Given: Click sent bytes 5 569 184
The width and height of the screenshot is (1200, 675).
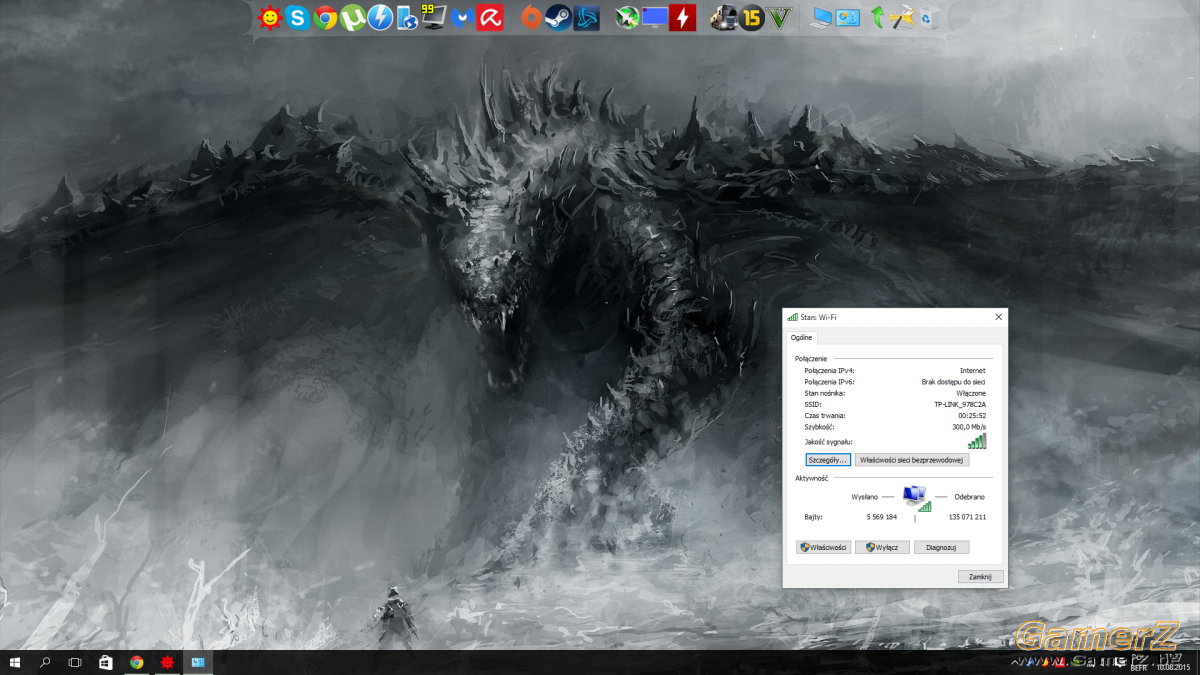Looking at the screenshot, I should pos(882,517).
